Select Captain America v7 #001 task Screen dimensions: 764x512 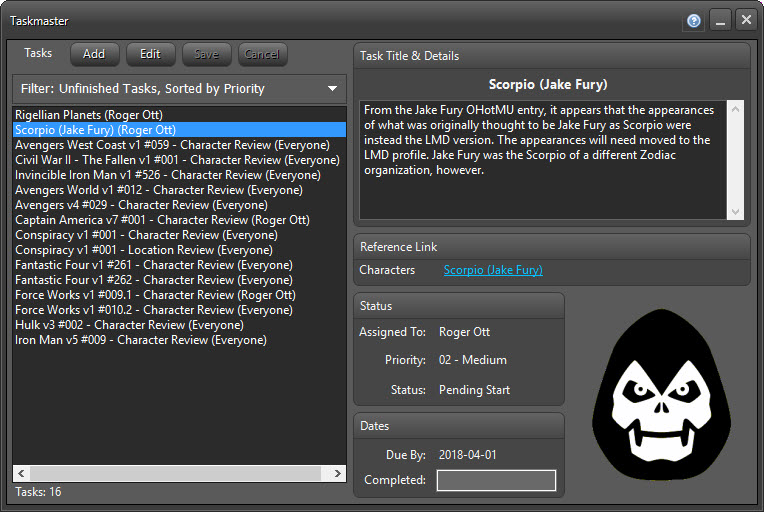(179, 220)
